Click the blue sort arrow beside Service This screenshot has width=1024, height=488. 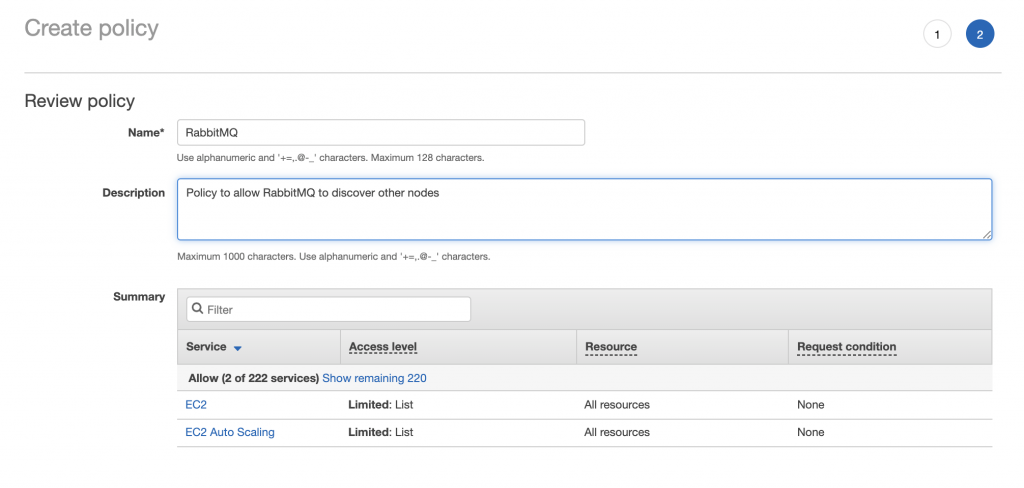238,348
